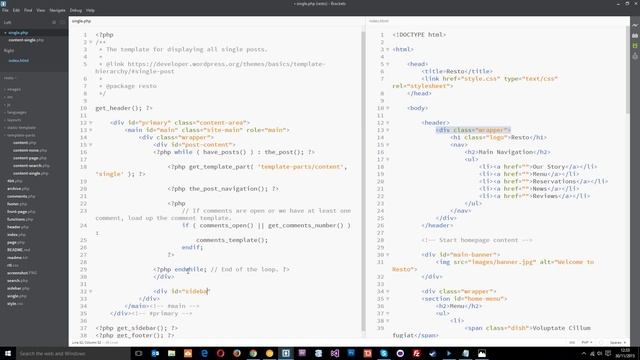640x360 pixels.
Task: Open content-page.php in file tree
Action: (30, 158)
